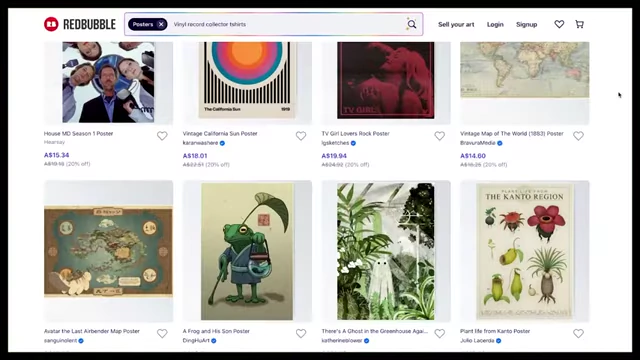Favorite the Vintage Map of The World Poster
Image resolution: width=640 pixels, height=360 pixels.
point(578,136)
